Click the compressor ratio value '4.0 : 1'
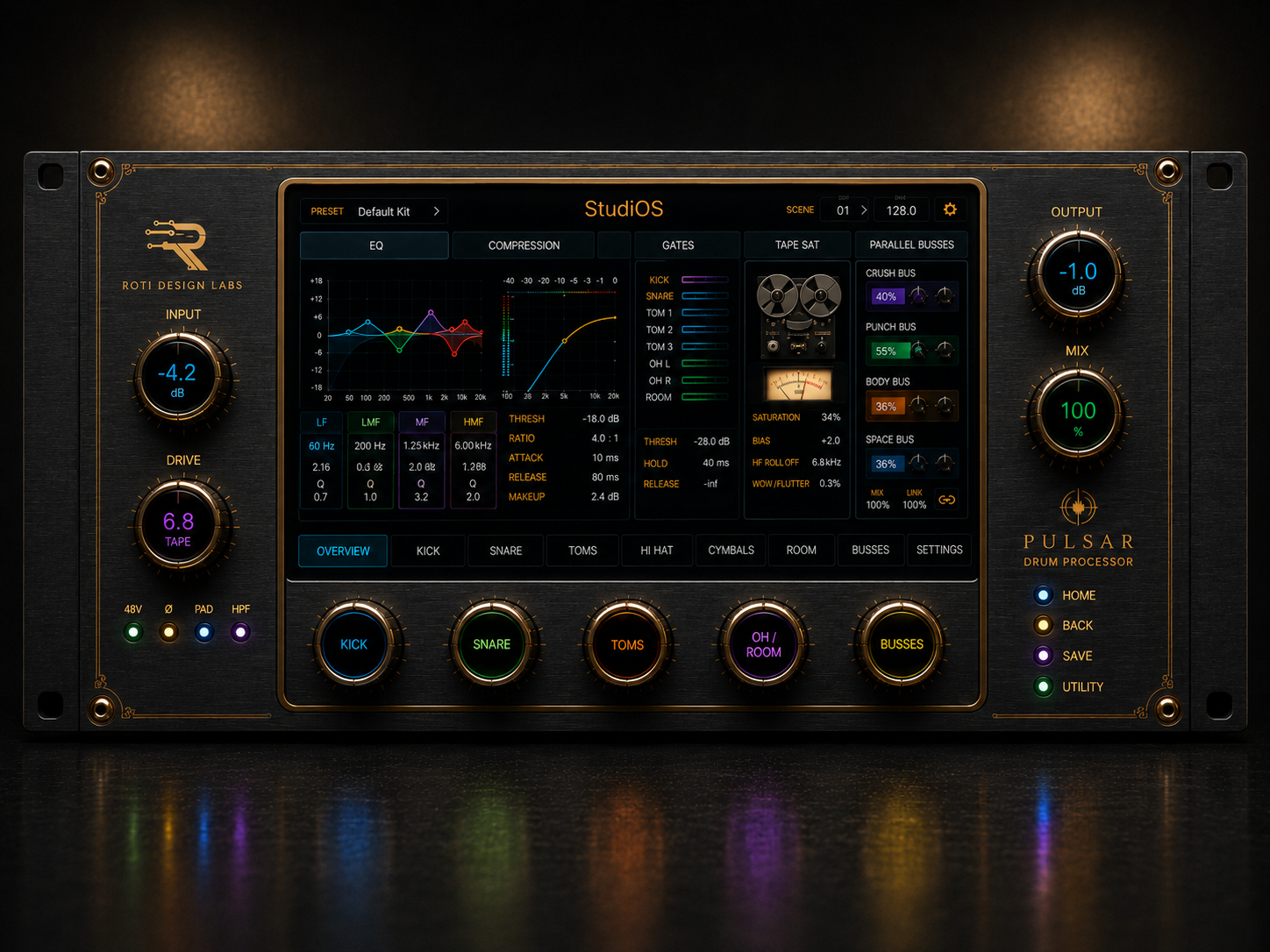The height and width of the screenshot is (952, 1270). coord(604,438)
